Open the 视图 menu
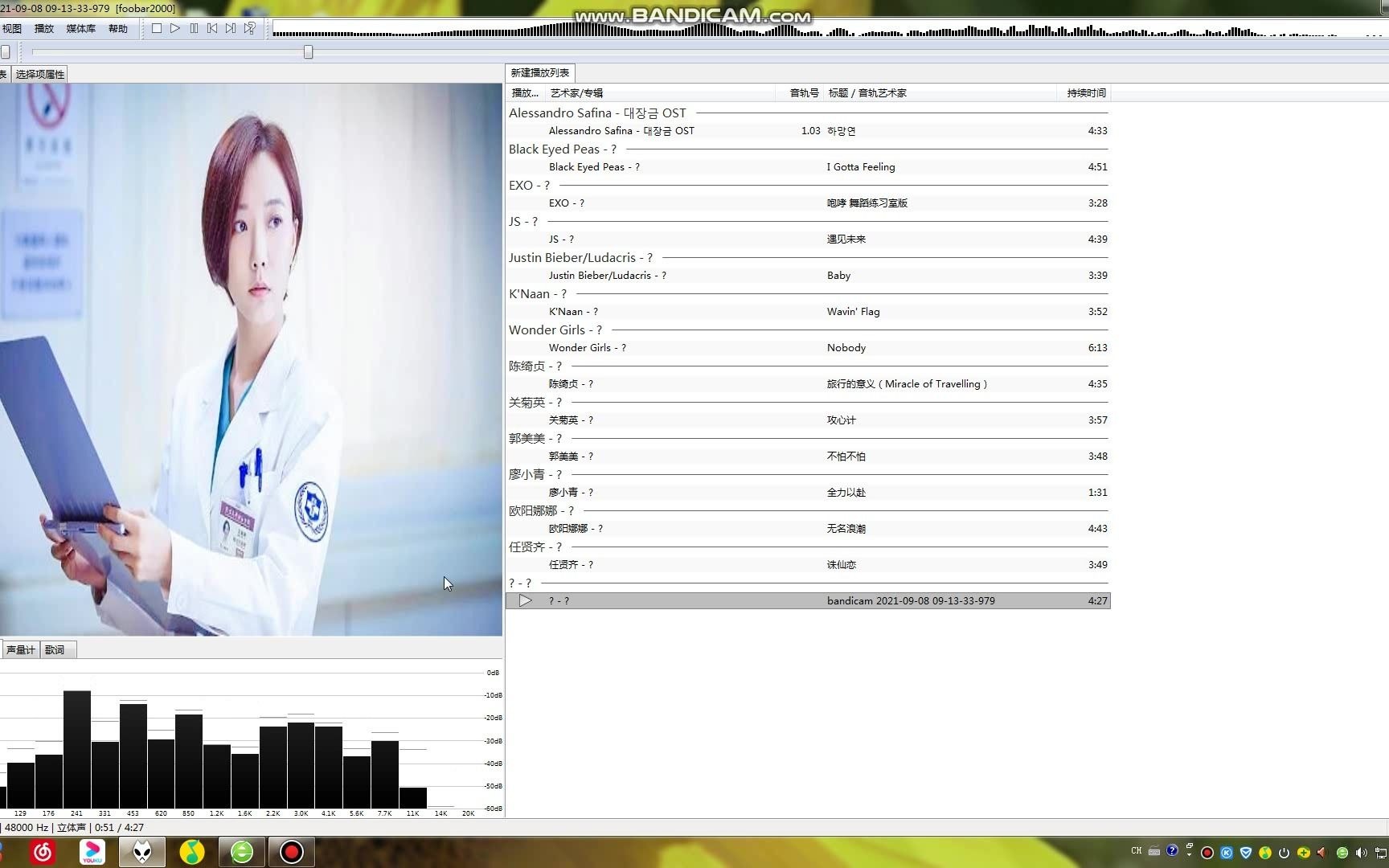 12,28
